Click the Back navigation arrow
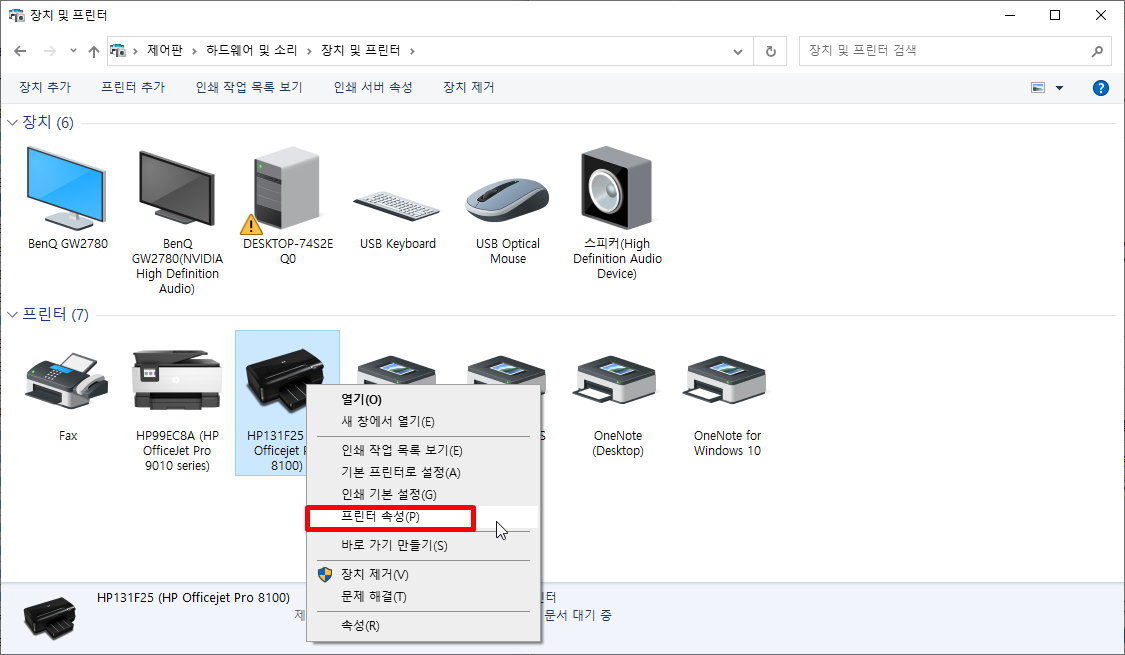Screen dimensions: 1125x655 pyautogui.click(x=20, y=51)
